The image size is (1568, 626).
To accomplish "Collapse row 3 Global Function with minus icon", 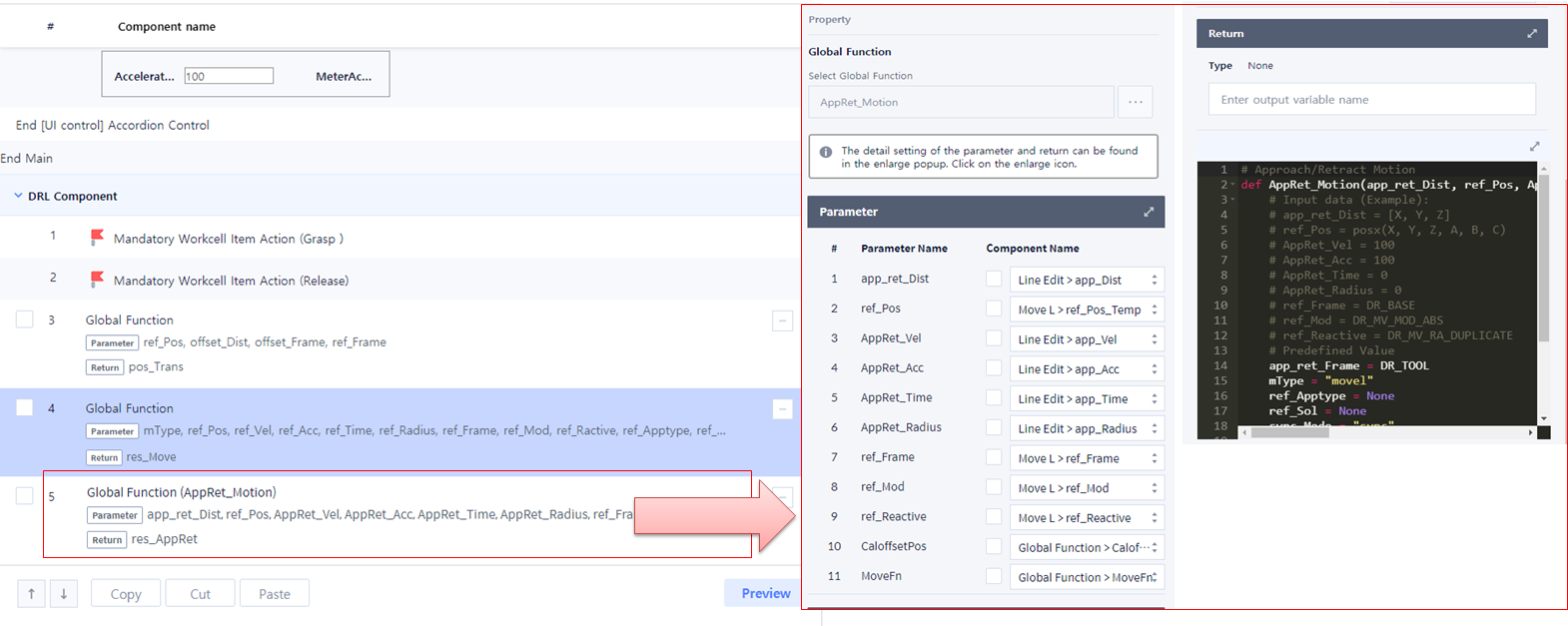I will 782,320.
